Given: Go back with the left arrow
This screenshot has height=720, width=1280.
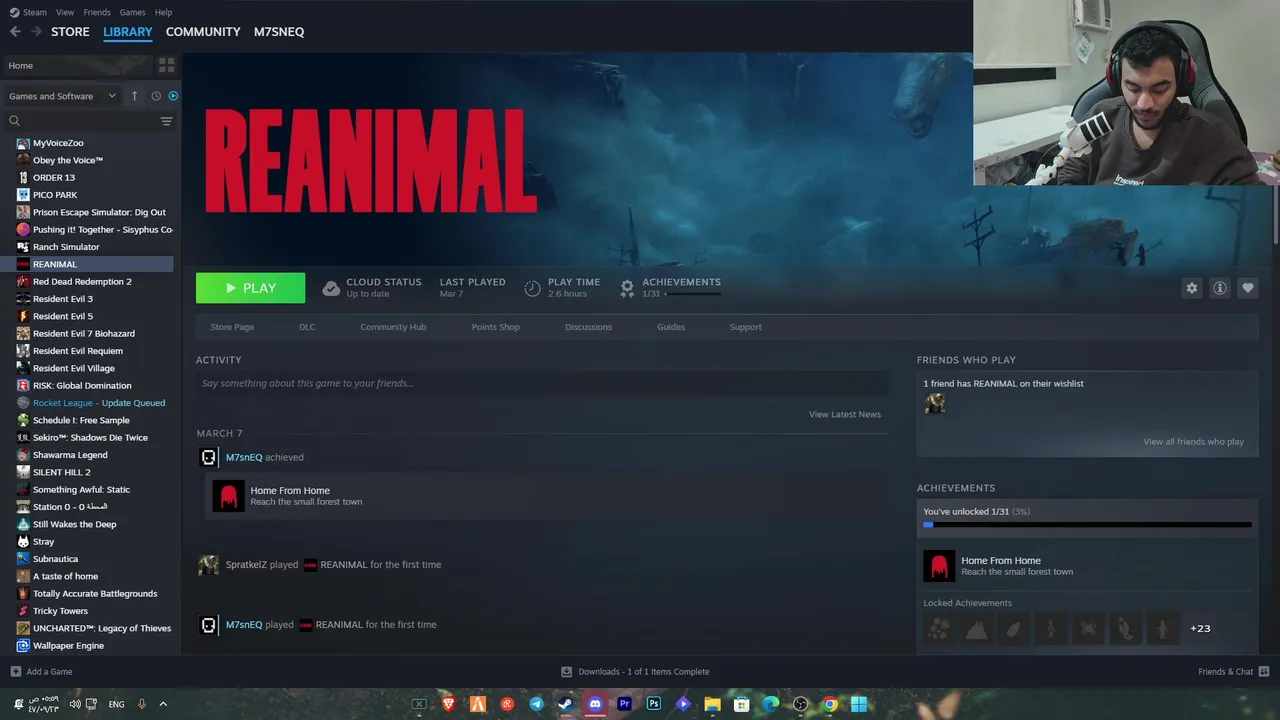Looking at the screenshot, I should click(x=15, y=32).
